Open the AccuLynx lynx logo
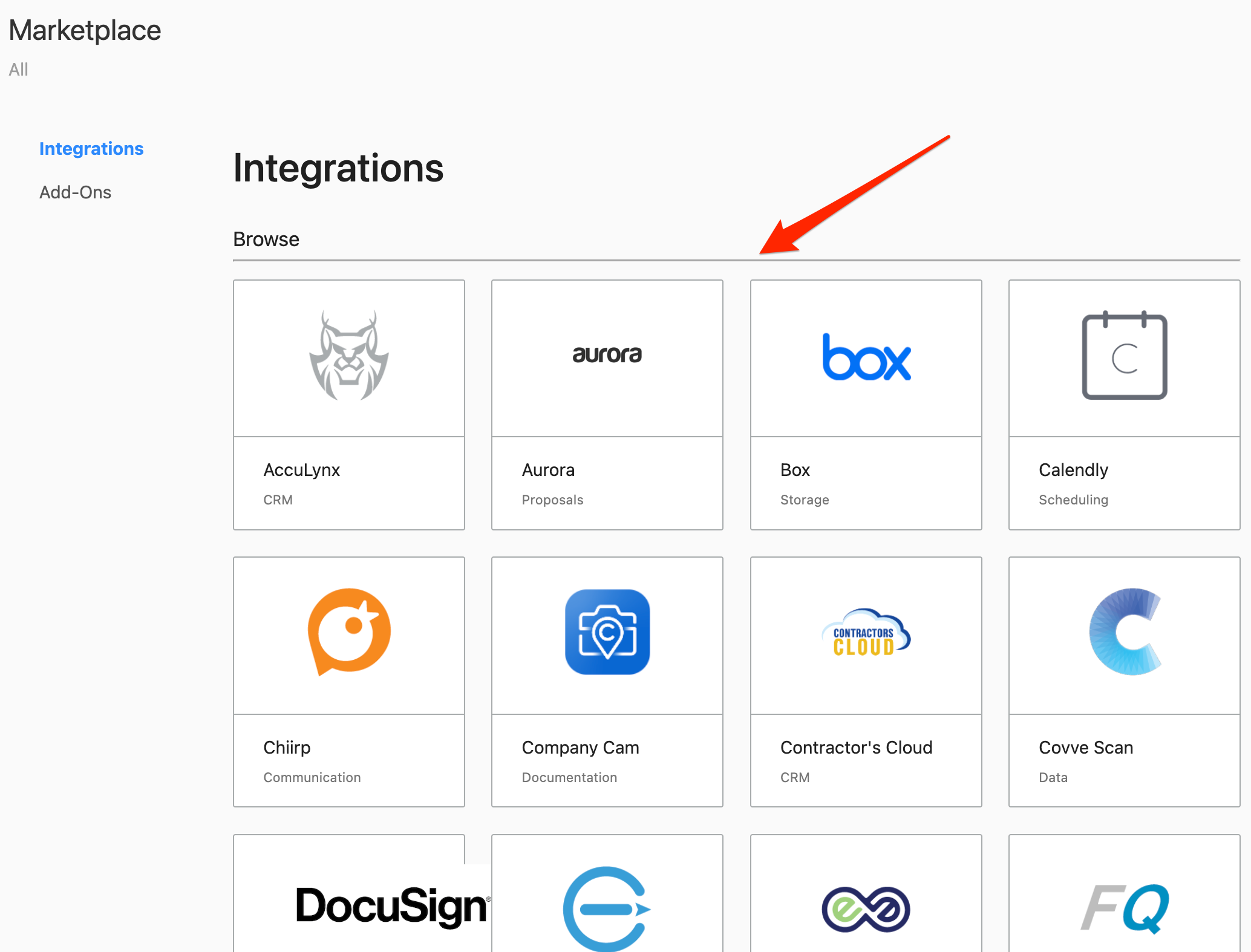 pyautogui.click(x=349, y=356)
